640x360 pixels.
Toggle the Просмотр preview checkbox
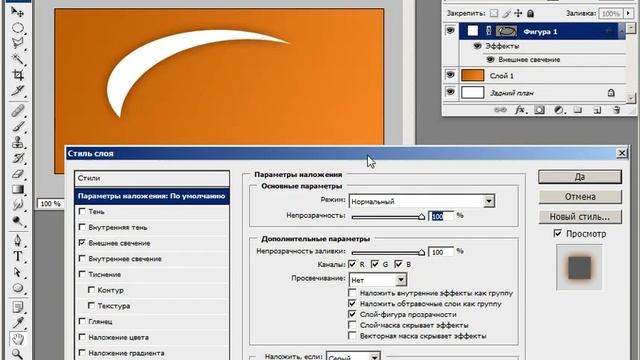tap(558, 233)
